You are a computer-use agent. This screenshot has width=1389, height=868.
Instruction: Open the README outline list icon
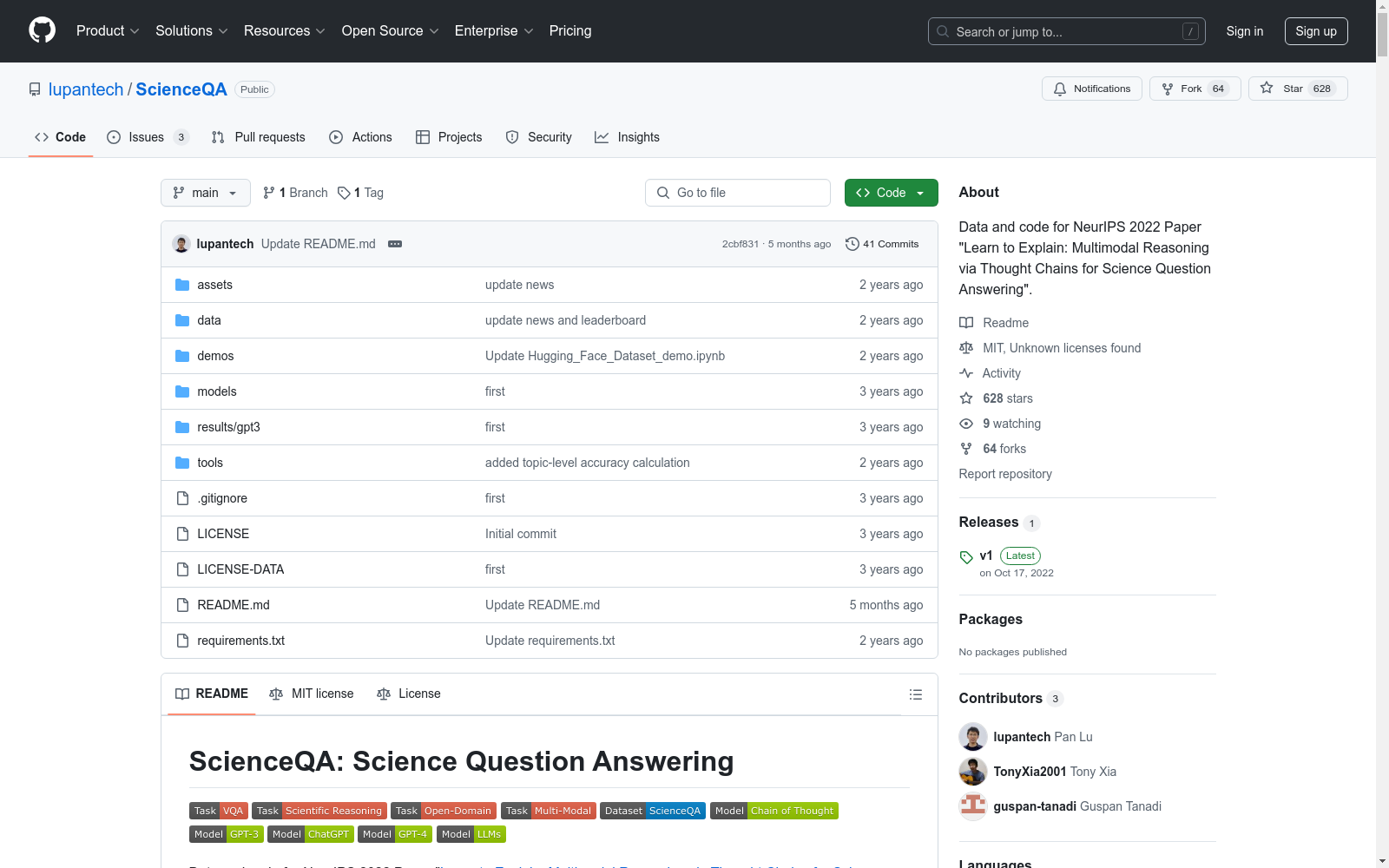point(915,694)
